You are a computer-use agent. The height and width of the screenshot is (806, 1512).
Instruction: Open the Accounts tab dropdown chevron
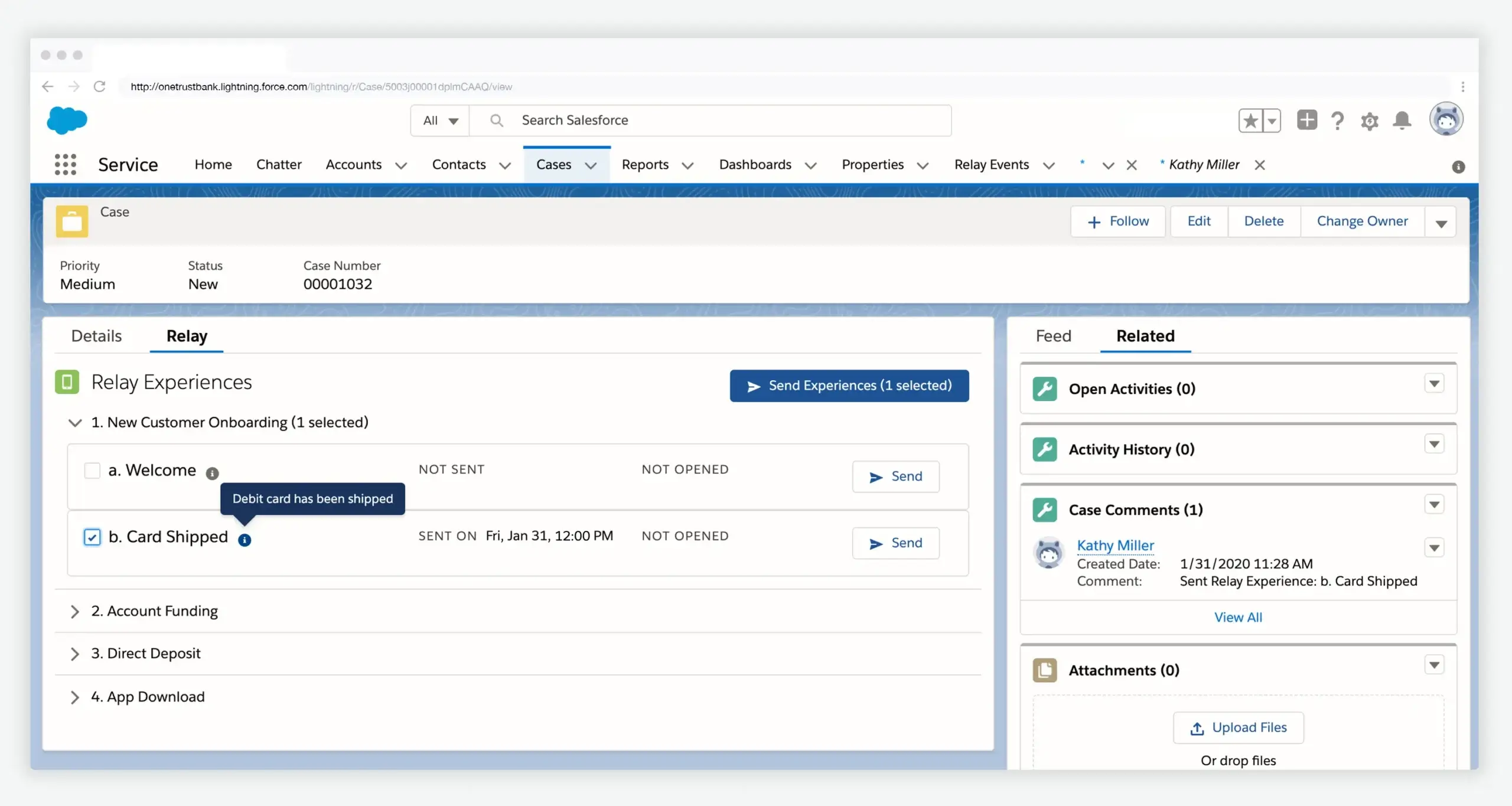[401, 166]
